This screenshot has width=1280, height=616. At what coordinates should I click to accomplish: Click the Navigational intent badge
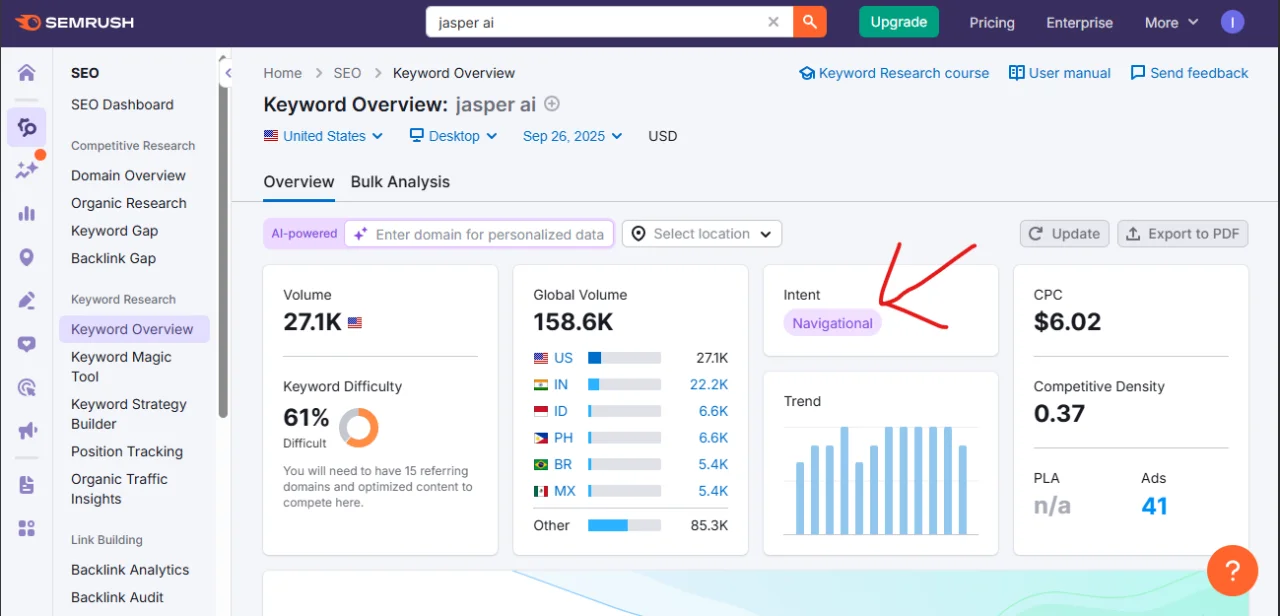pyautogui.click(x=832, y=323)
